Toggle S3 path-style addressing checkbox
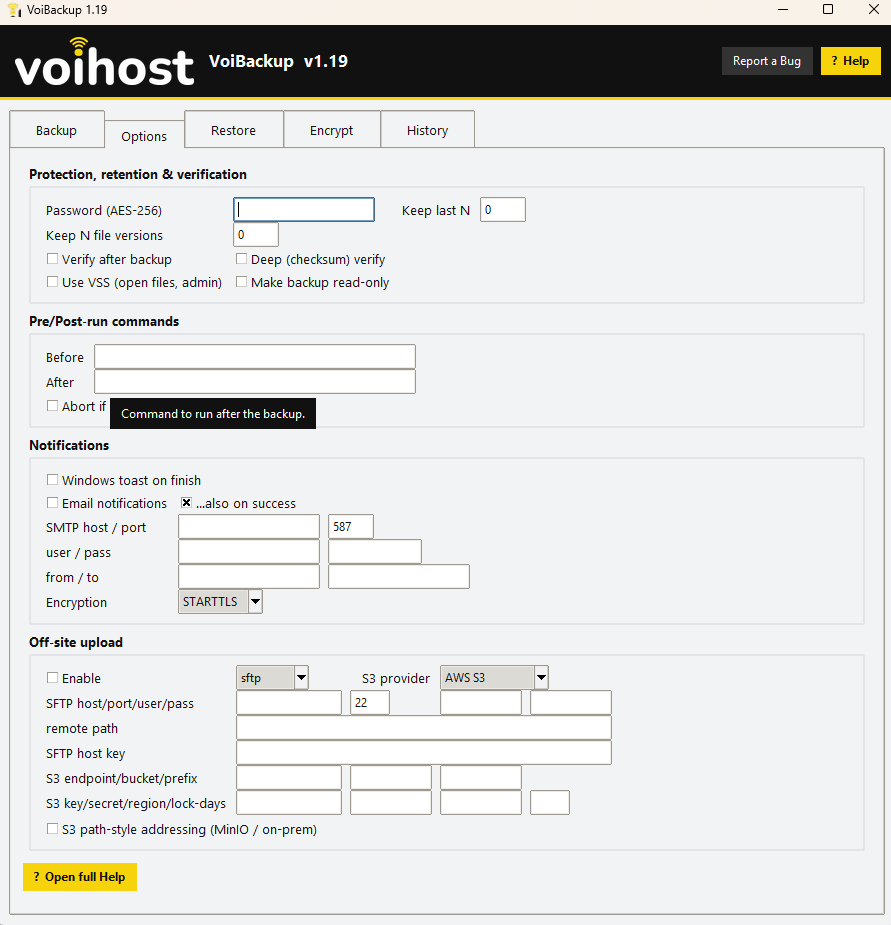Screen dimensions: 891x925 53,829
